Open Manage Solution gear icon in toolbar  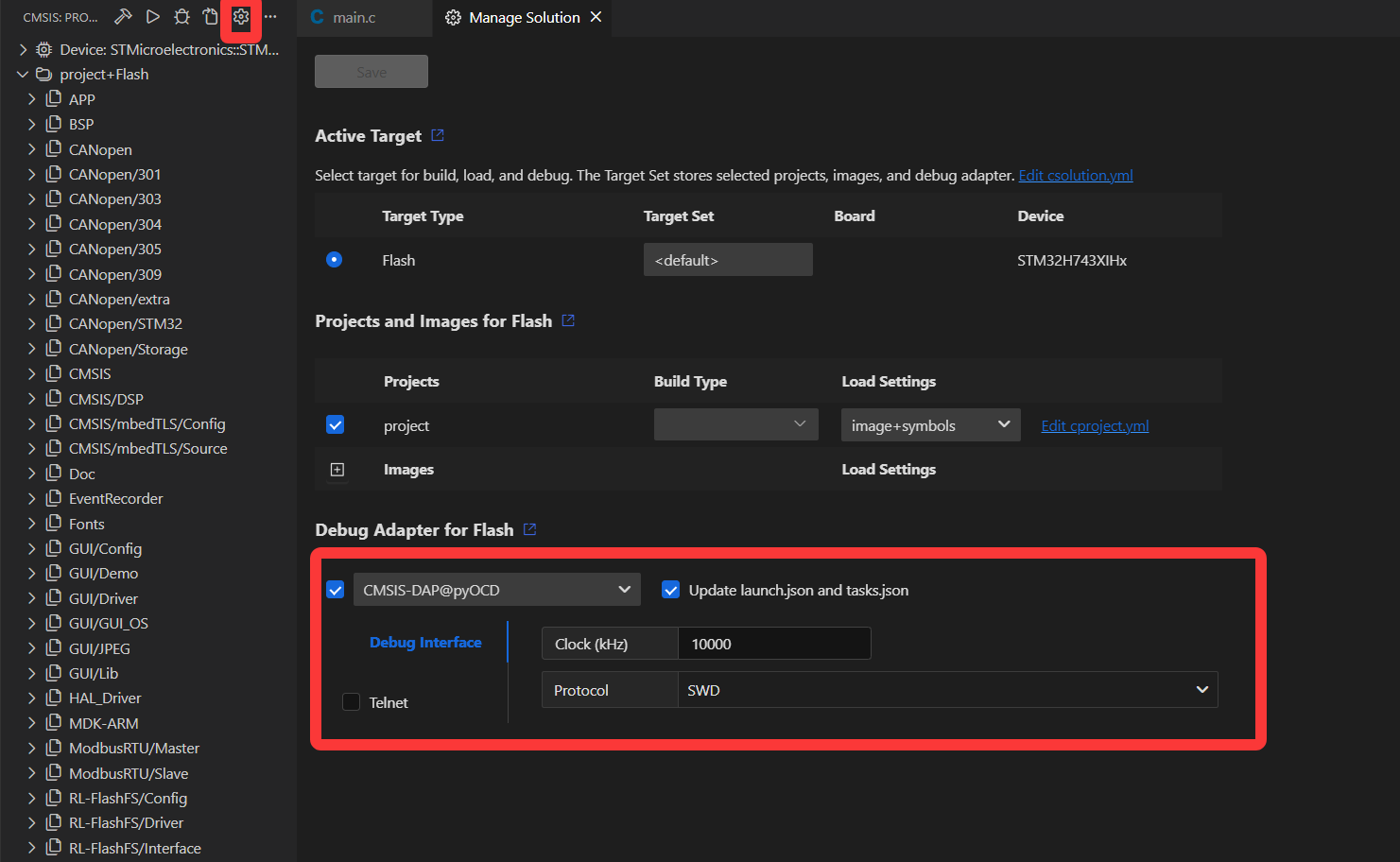pyautogui.click(x=241, y=17)
